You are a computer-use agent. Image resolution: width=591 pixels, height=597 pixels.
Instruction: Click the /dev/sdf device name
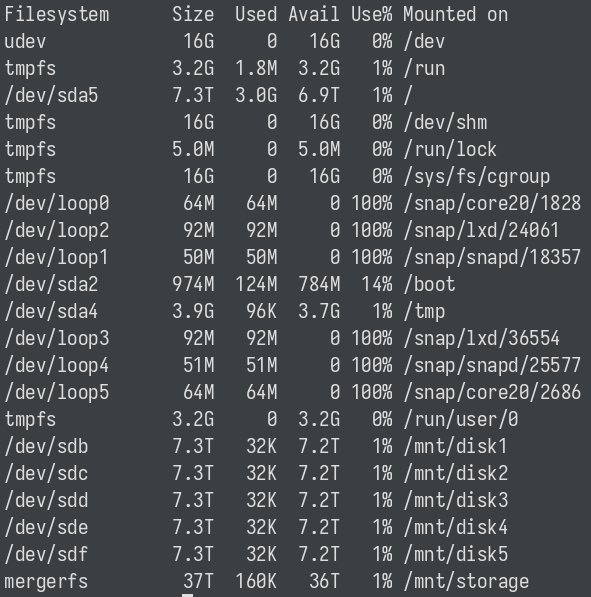click(46, 554)
